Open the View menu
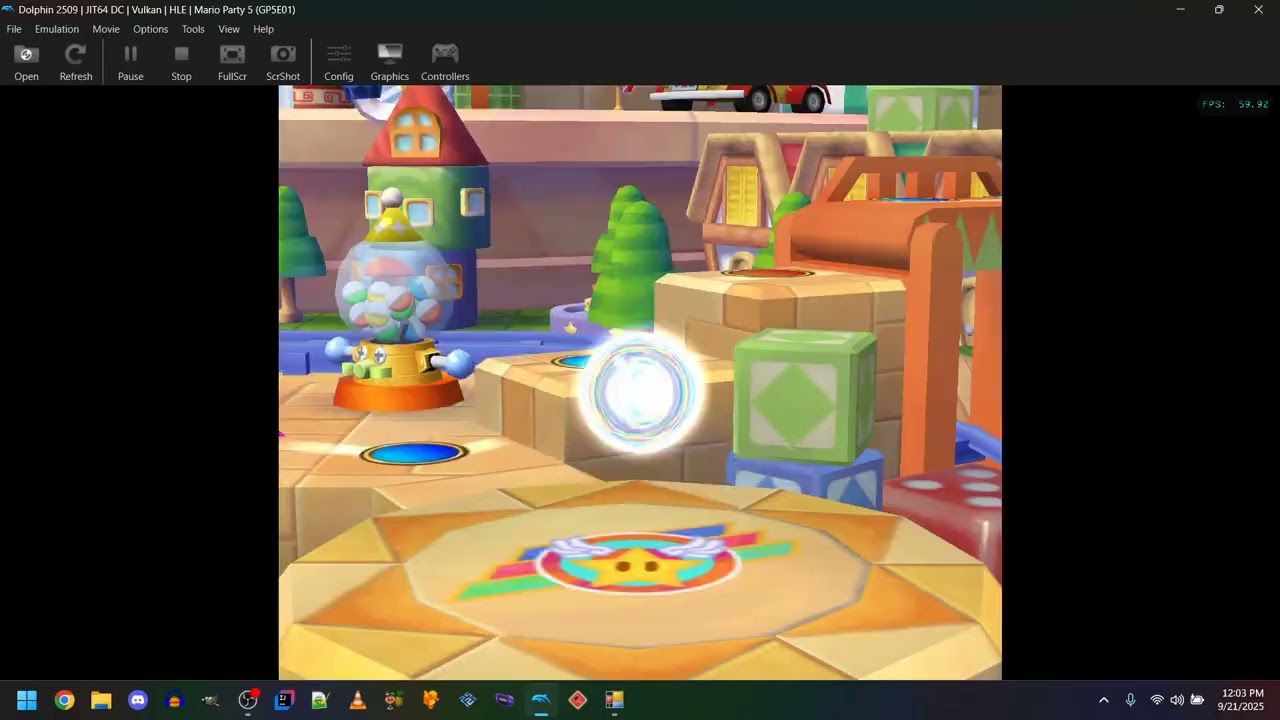The height and width of the screenshot is (720, 1280). (229, 29)
